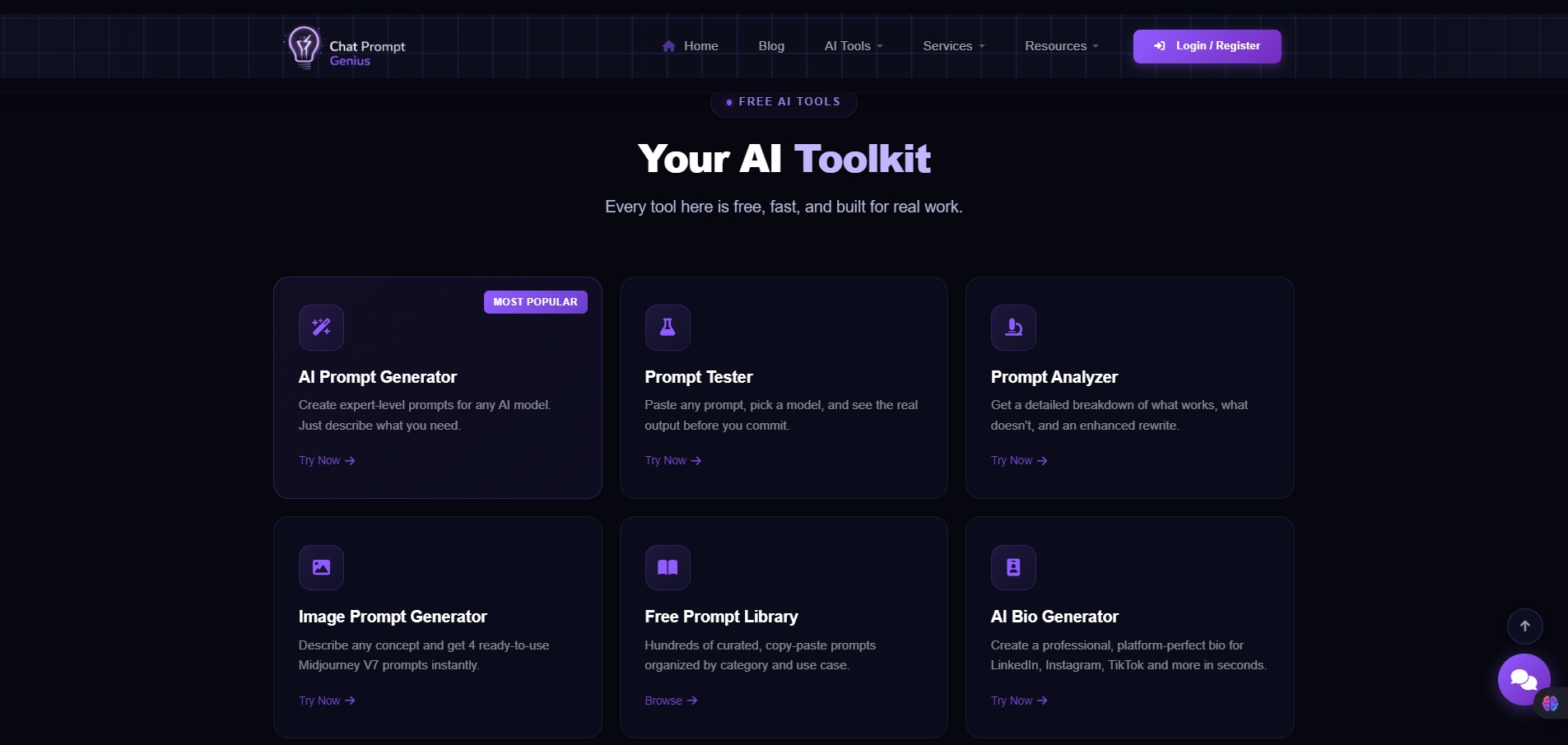The width and height of the screenshot is (1568, 745).
Task: Click the Image Prompt Generator picture icon
Action: click(x=321, y=566)
